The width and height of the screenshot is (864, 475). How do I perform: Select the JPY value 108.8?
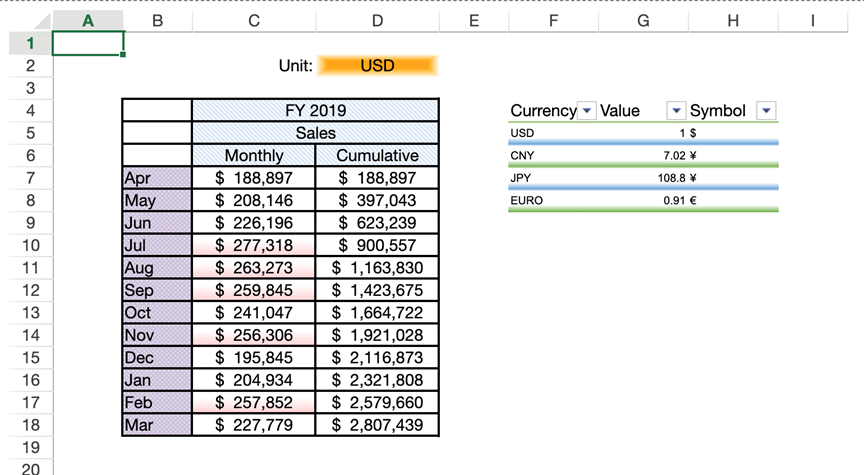pyautogui.click(x=643, y=178)
